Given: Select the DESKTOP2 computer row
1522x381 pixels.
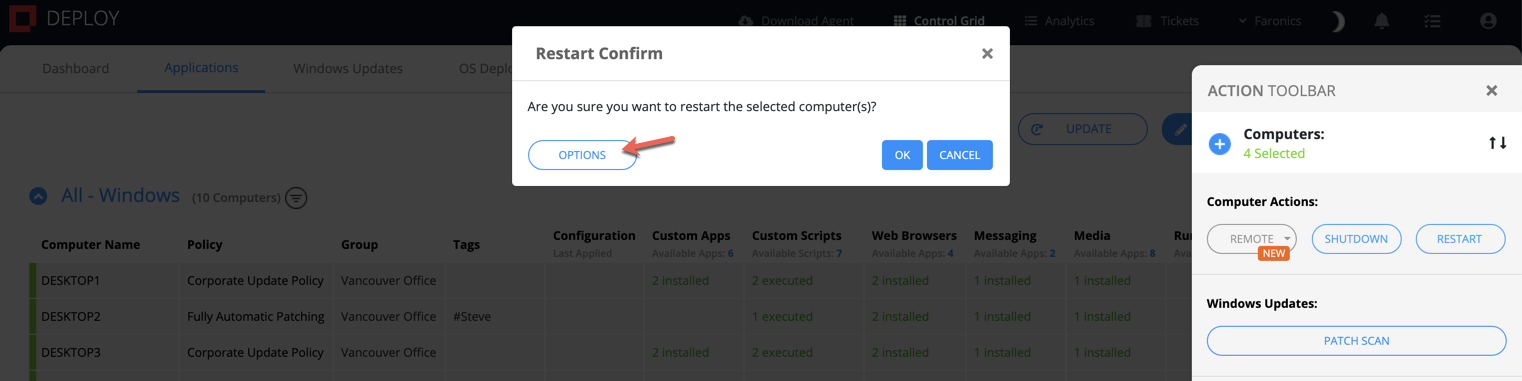Looking at the screenshot, I should (x=600, y=317).
